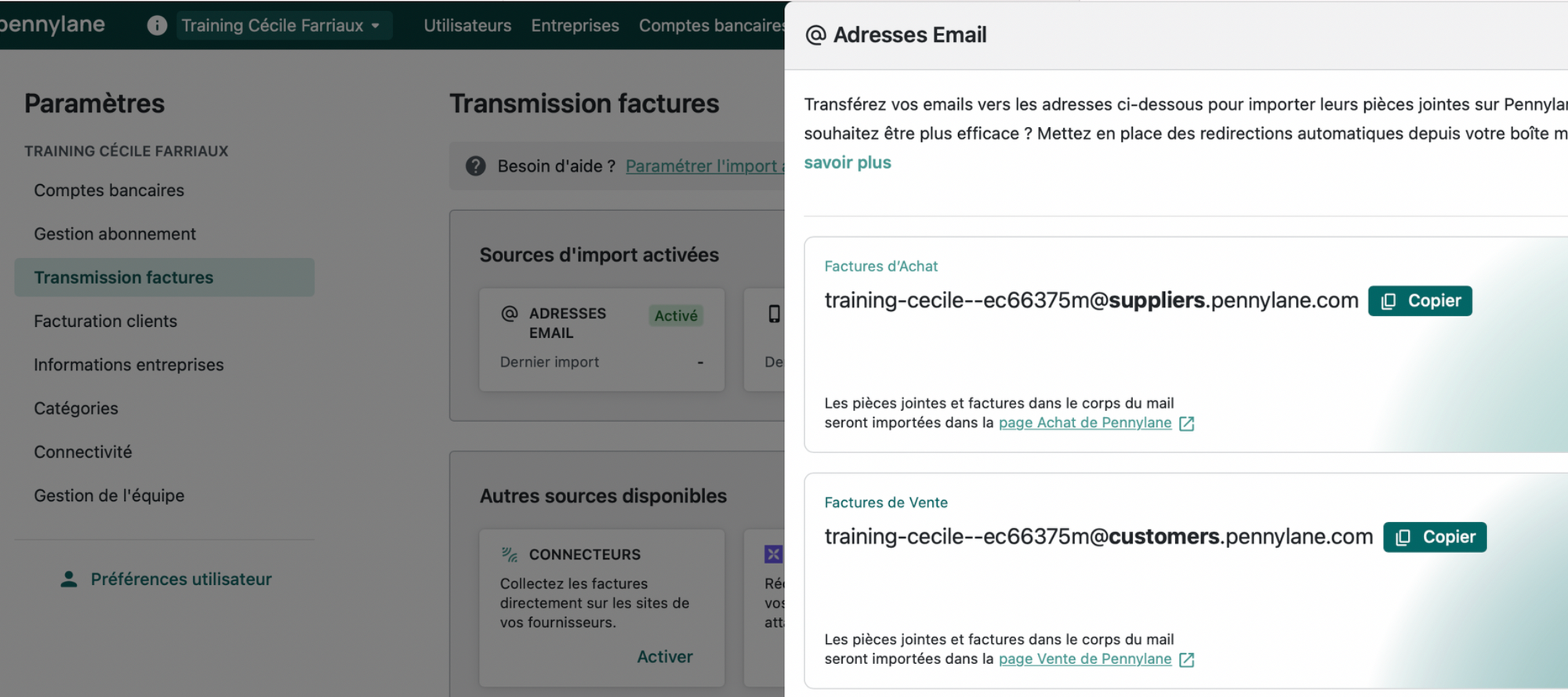Click the question mark help icon
Viewport: 1568px width, 697px height.
tap(476, 166)
